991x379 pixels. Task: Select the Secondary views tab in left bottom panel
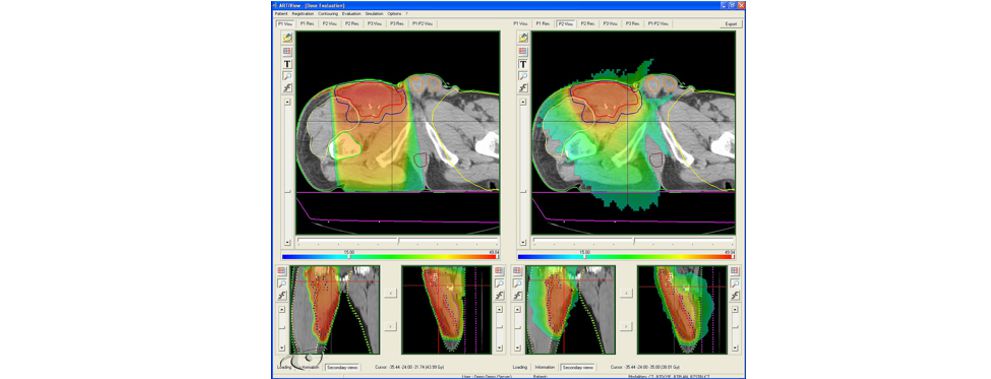pyautogui.click(x=343, y=366)
